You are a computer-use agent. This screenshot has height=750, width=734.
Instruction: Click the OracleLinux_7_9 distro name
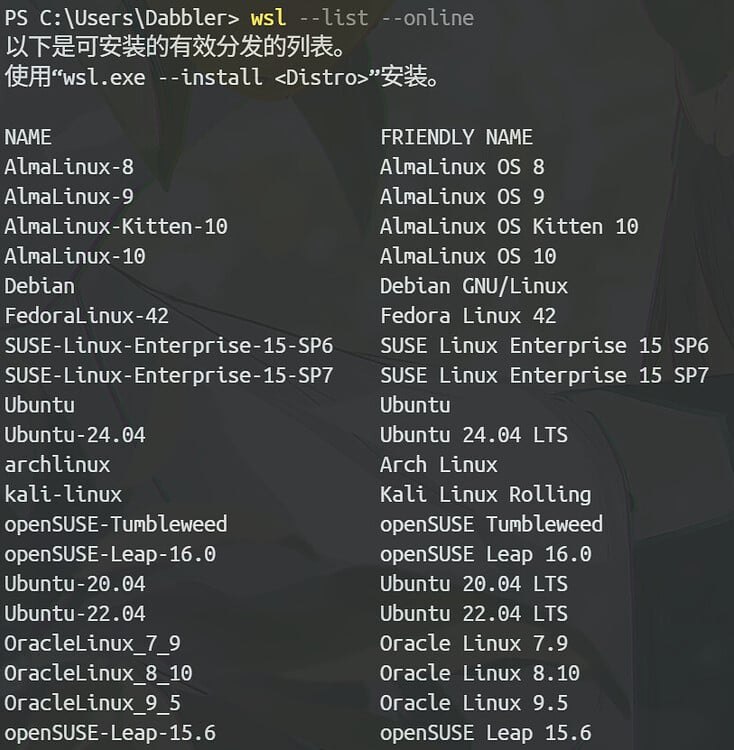tap(92, 643)
